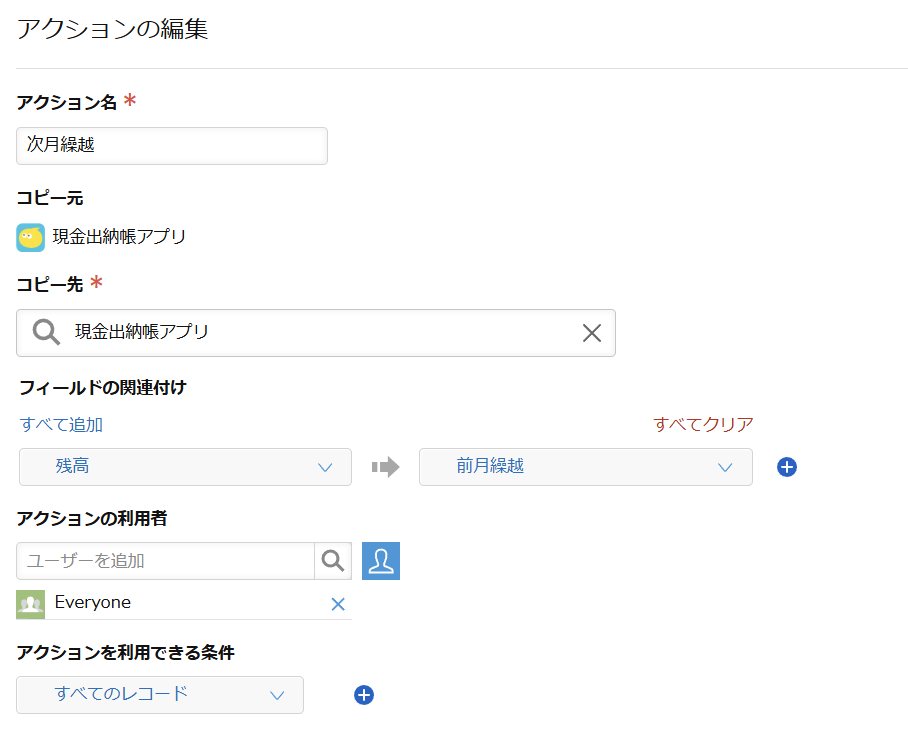Viewport: 908px width, 737px height.
Task: Remove Everyone from アクションの利用者
Action: [338, 603]
